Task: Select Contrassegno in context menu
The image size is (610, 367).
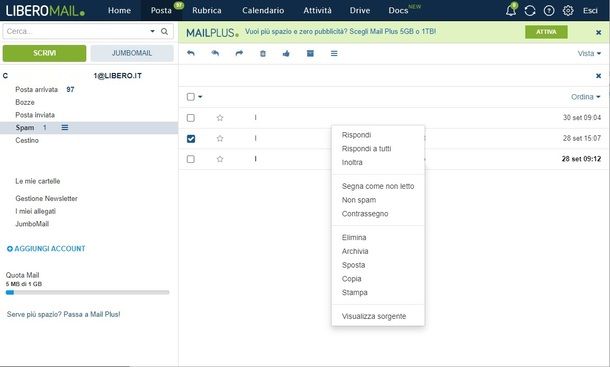Action: (365, 214)
